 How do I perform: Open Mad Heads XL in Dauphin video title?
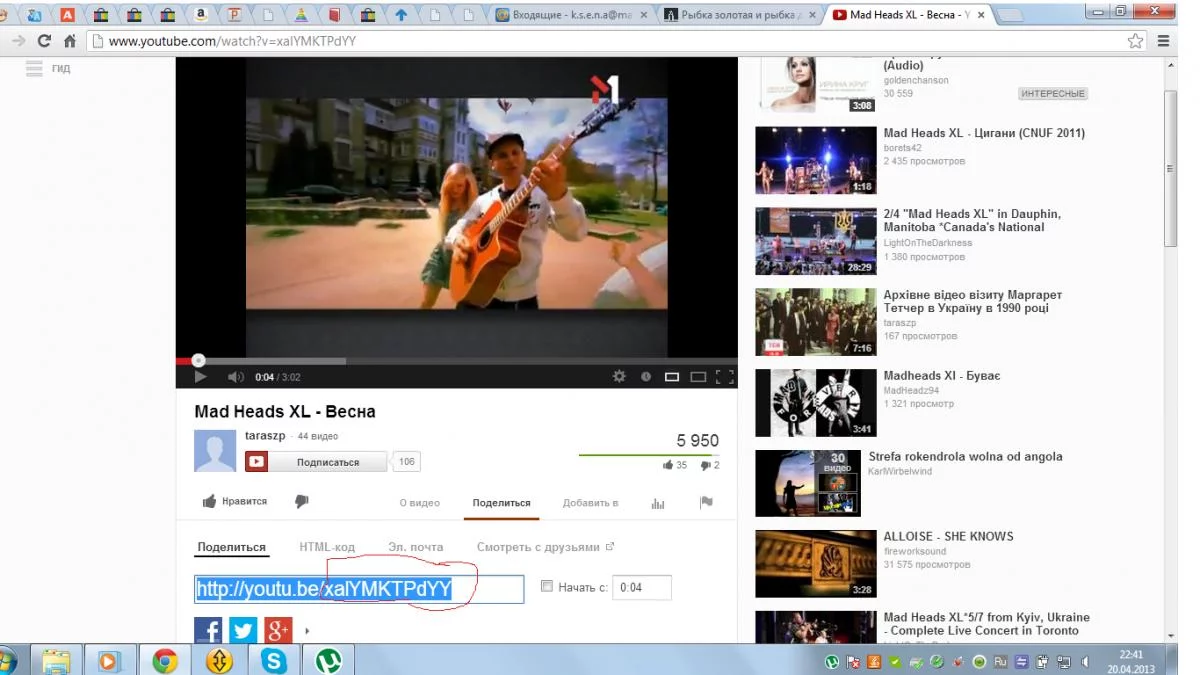(x=972, y=220)
